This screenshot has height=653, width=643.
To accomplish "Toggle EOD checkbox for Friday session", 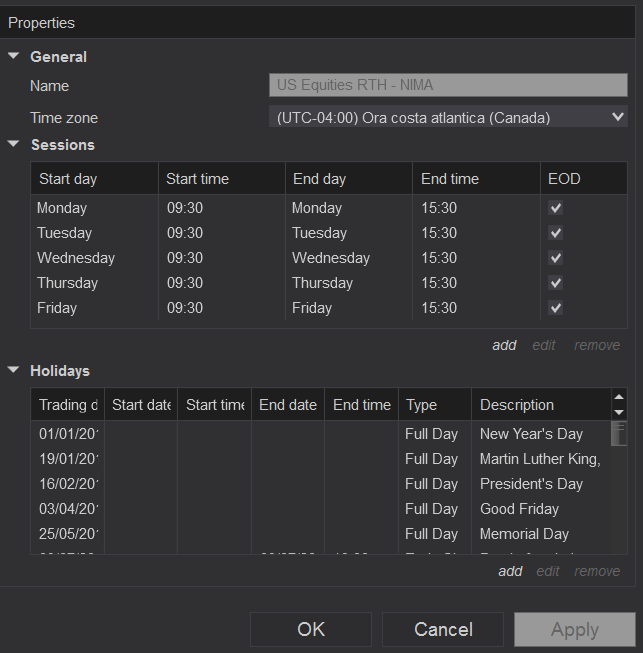I will (x=556, y=308).
